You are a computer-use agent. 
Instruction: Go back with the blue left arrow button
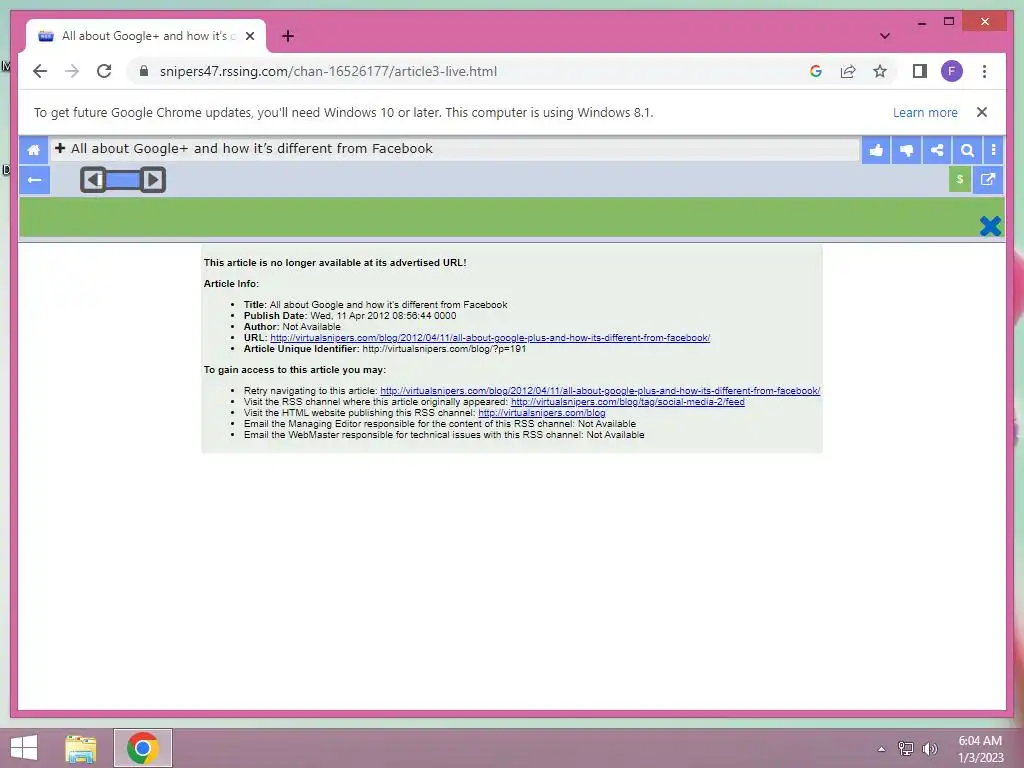(x=35, y=180)
